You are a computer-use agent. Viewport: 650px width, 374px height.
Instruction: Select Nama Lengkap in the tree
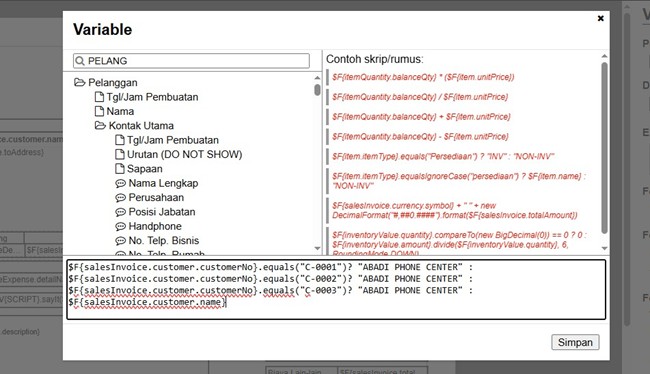click(163, 183)
